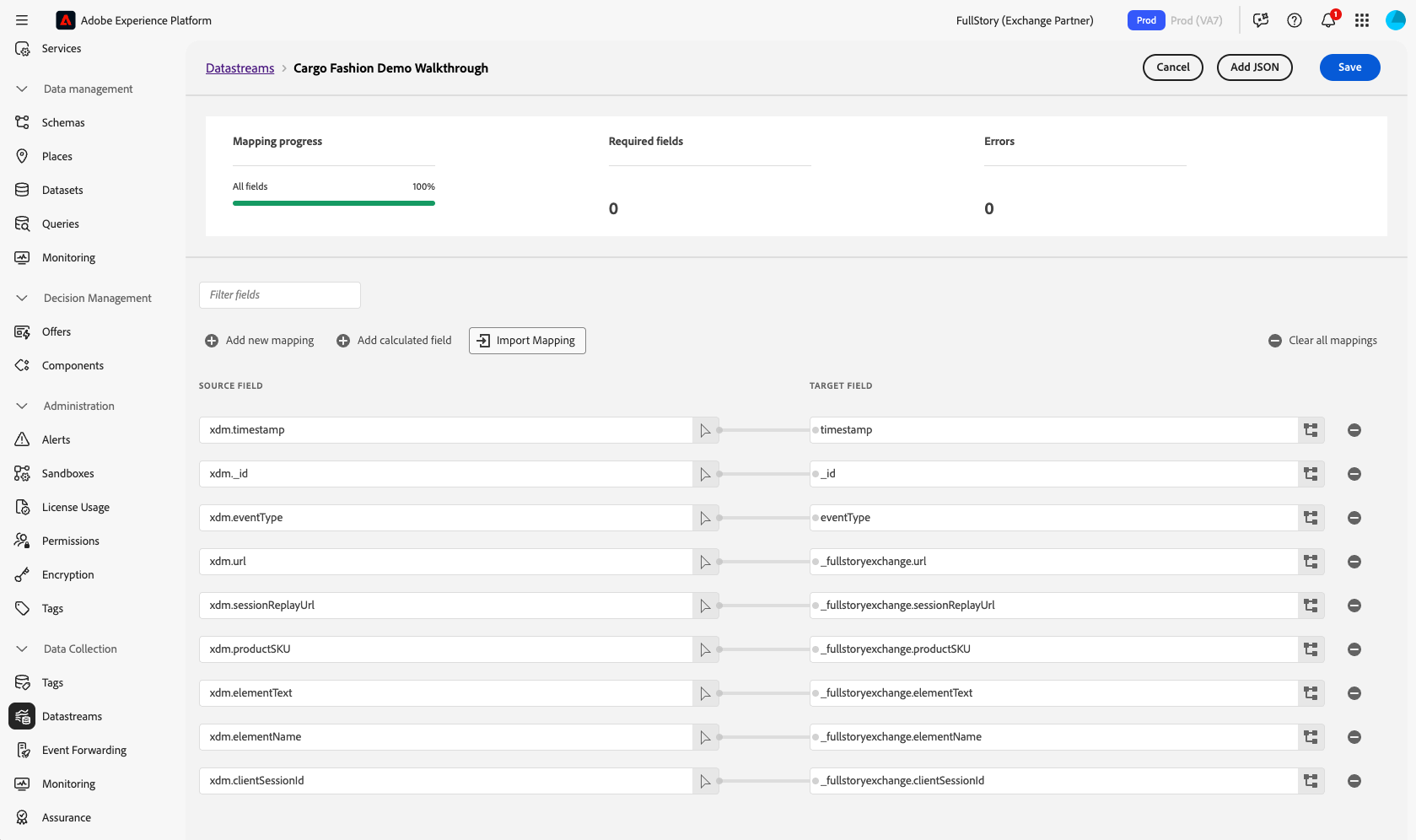
Task: Collapse the Decision Management section
Action: [x=22, y=298]
